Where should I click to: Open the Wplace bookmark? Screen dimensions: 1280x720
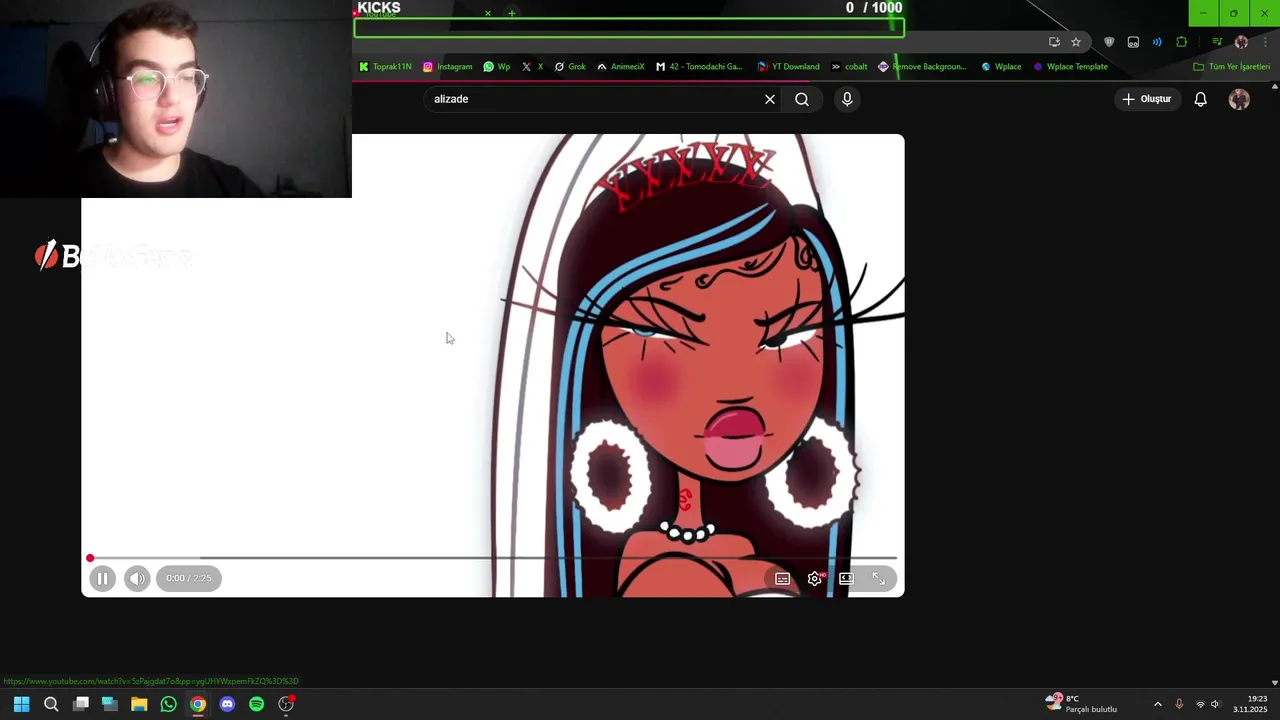tap(1001, 67)
